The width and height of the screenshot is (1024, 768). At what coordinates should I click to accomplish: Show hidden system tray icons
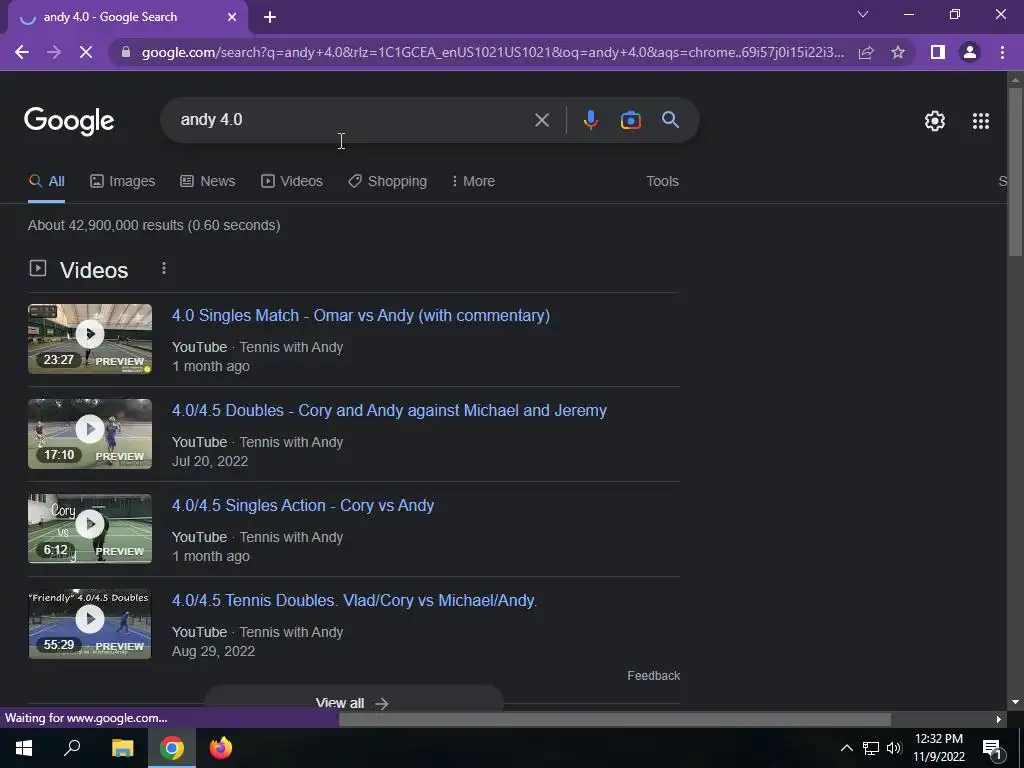pyautogui.click(x=846, y=748)
